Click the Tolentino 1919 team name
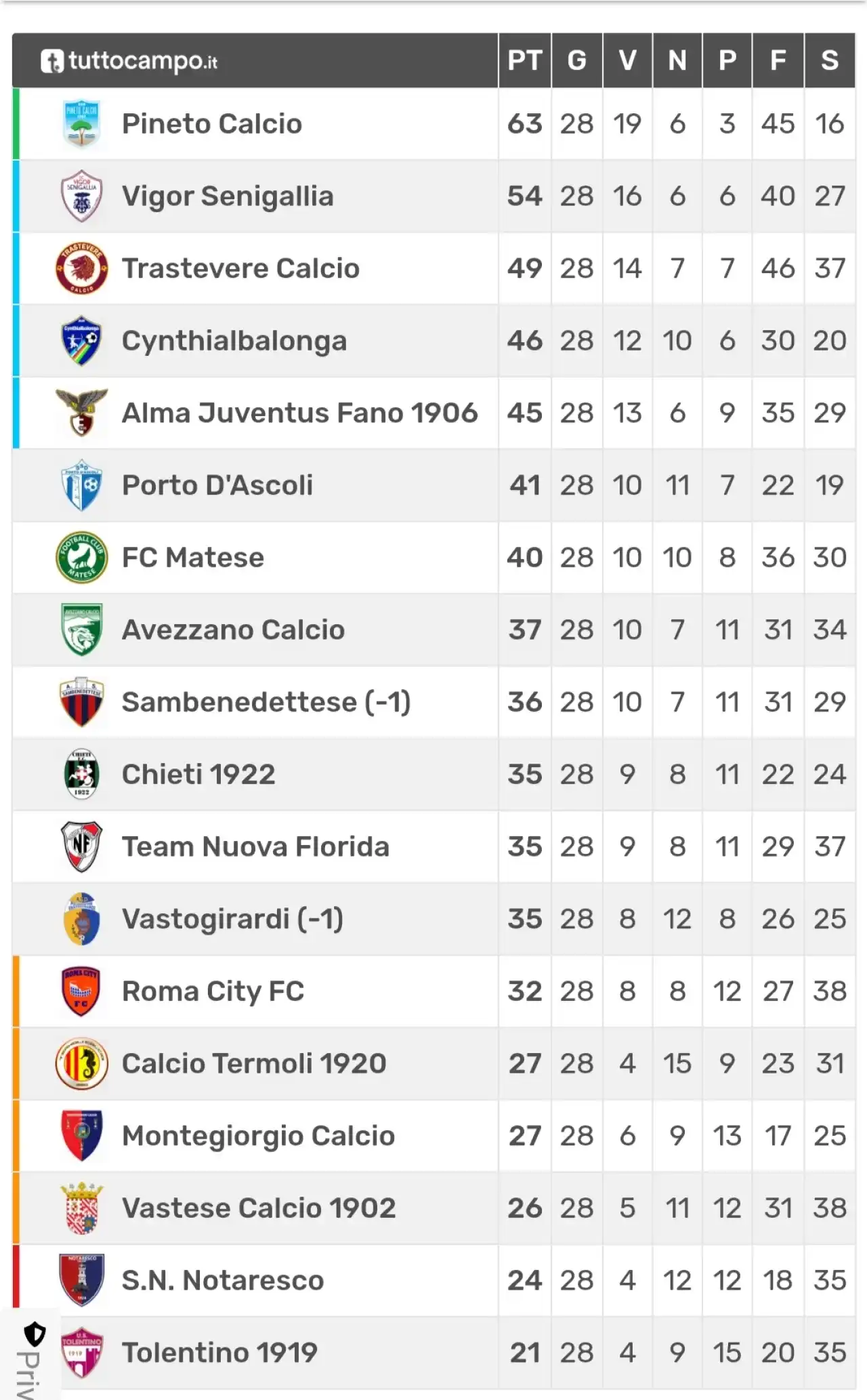This screenshot has height=1400, width=867. click(219, 1353)
